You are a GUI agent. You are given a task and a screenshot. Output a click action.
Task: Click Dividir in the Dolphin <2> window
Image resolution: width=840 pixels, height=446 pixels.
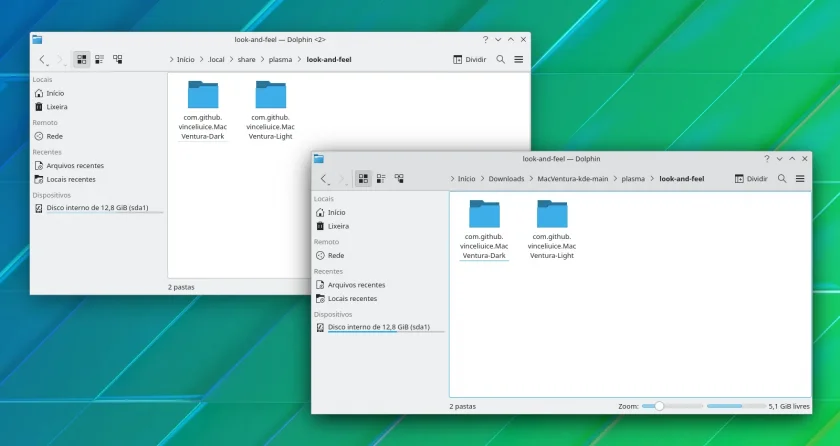pos(469,59)
